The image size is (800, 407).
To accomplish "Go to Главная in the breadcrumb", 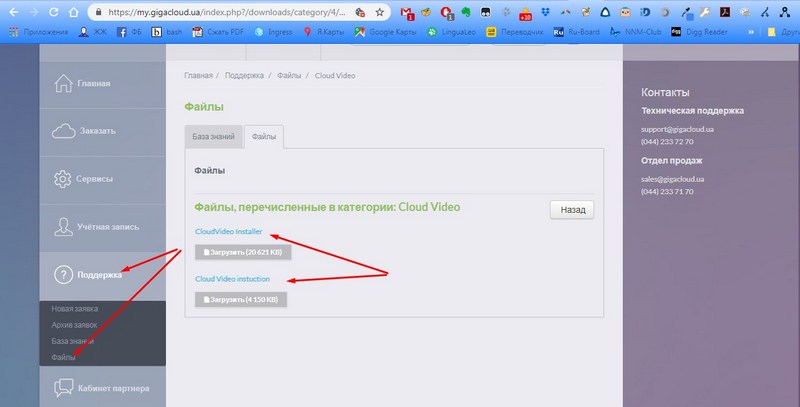I will click(x=198, y=75).
